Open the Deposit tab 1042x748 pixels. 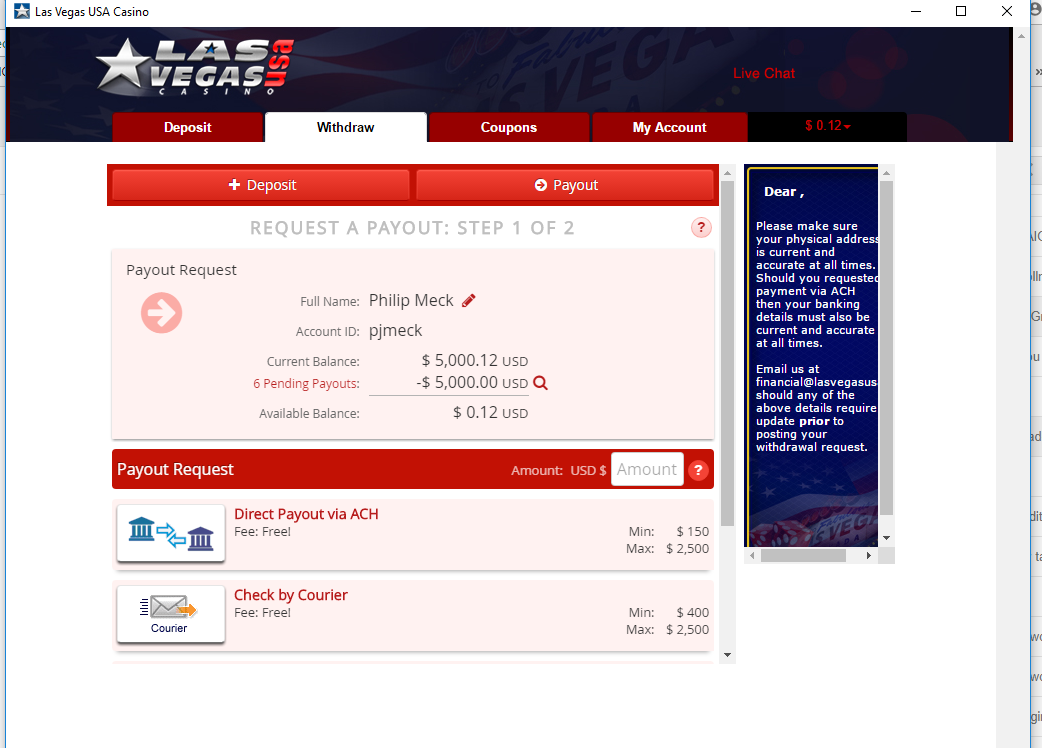[188, 128]
